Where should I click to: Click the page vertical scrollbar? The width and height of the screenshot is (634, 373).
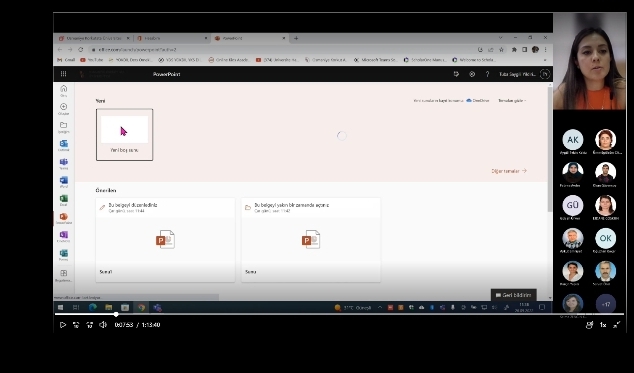(549, 150)
